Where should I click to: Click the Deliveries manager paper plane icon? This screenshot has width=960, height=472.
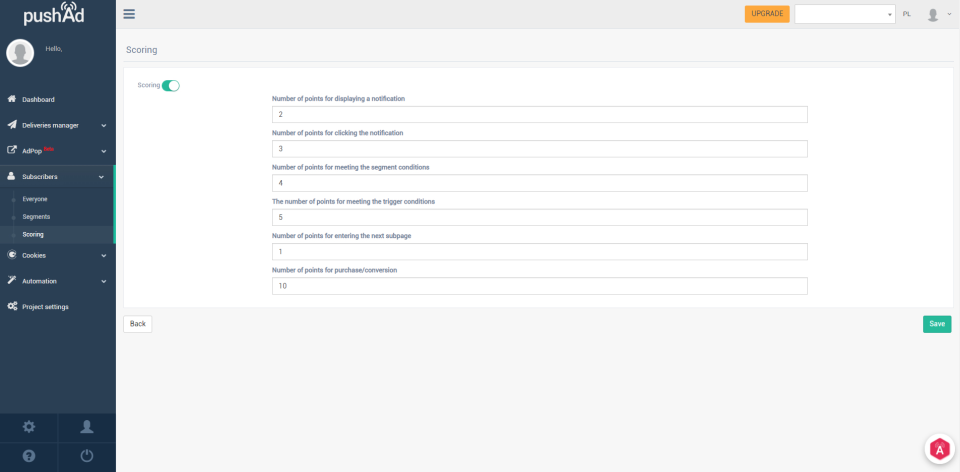coord(12,125)
